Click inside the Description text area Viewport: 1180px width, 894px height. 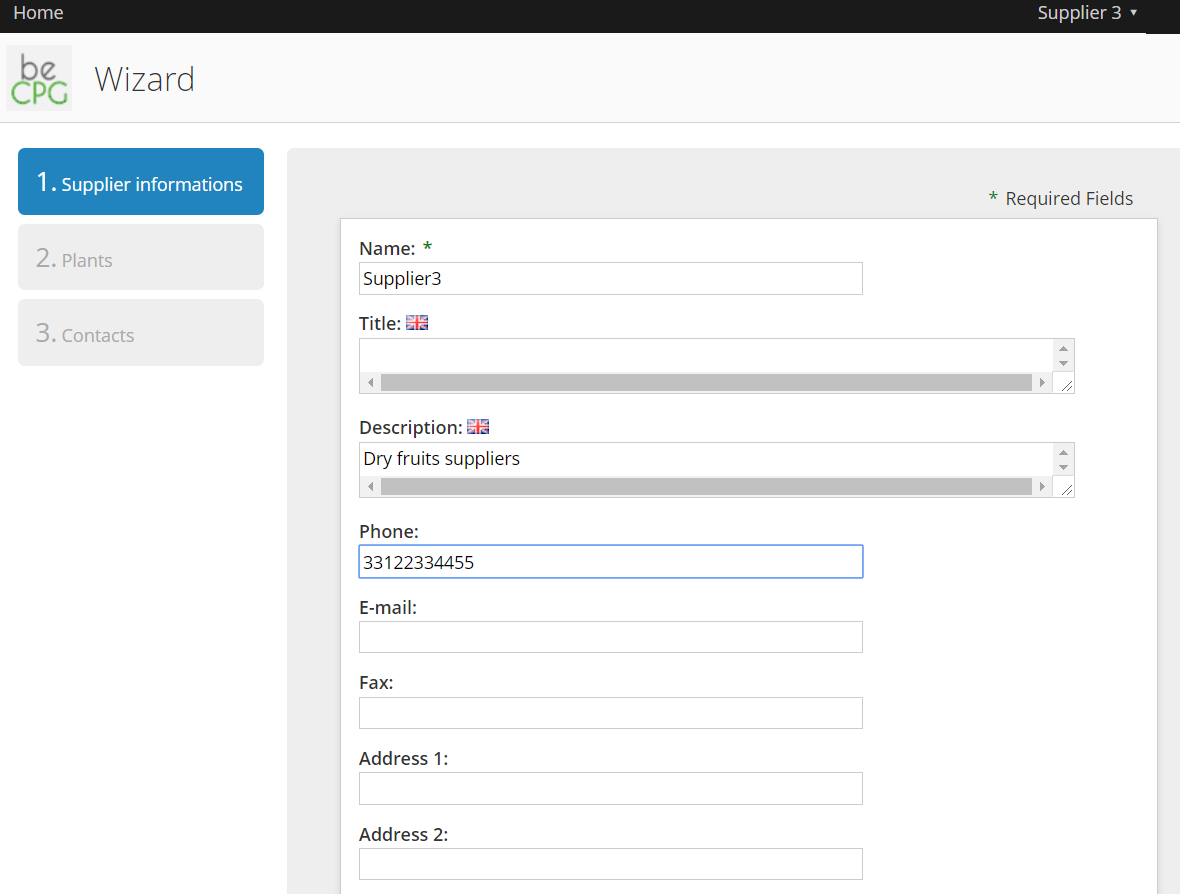[706, 460]
